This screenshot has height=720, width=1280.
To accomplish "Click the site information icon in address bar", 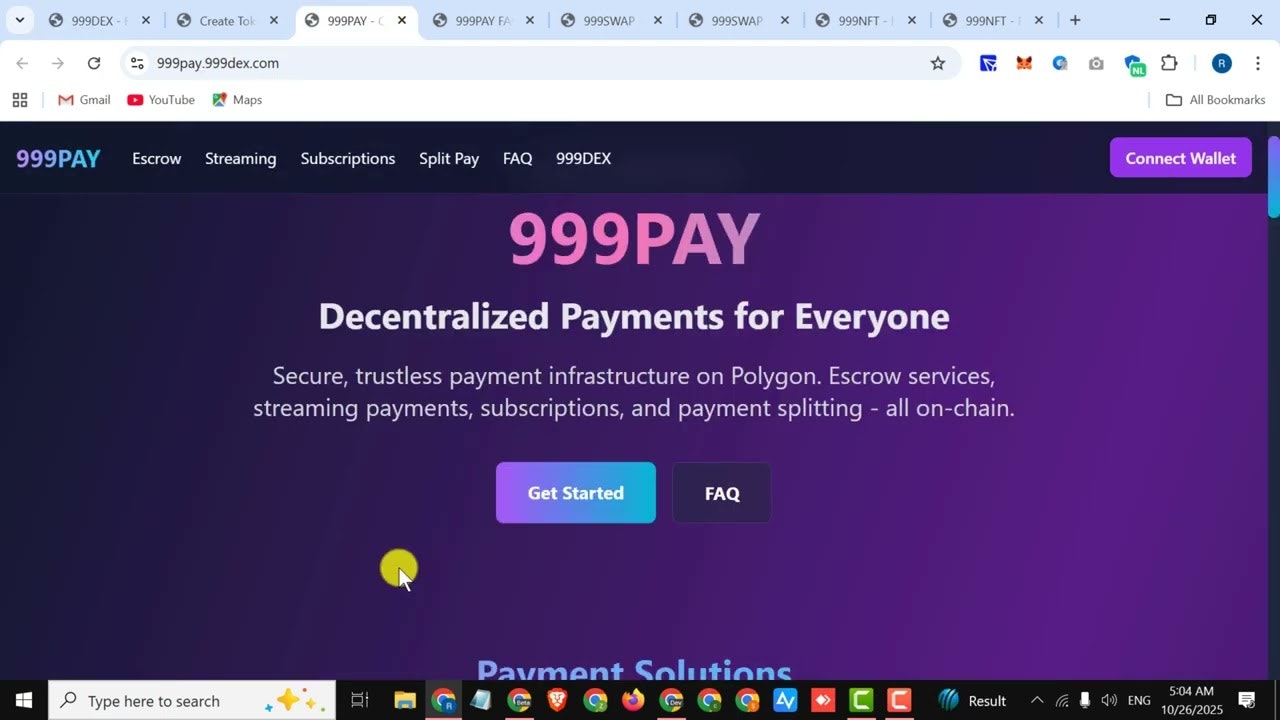I will tap(137, 63).
